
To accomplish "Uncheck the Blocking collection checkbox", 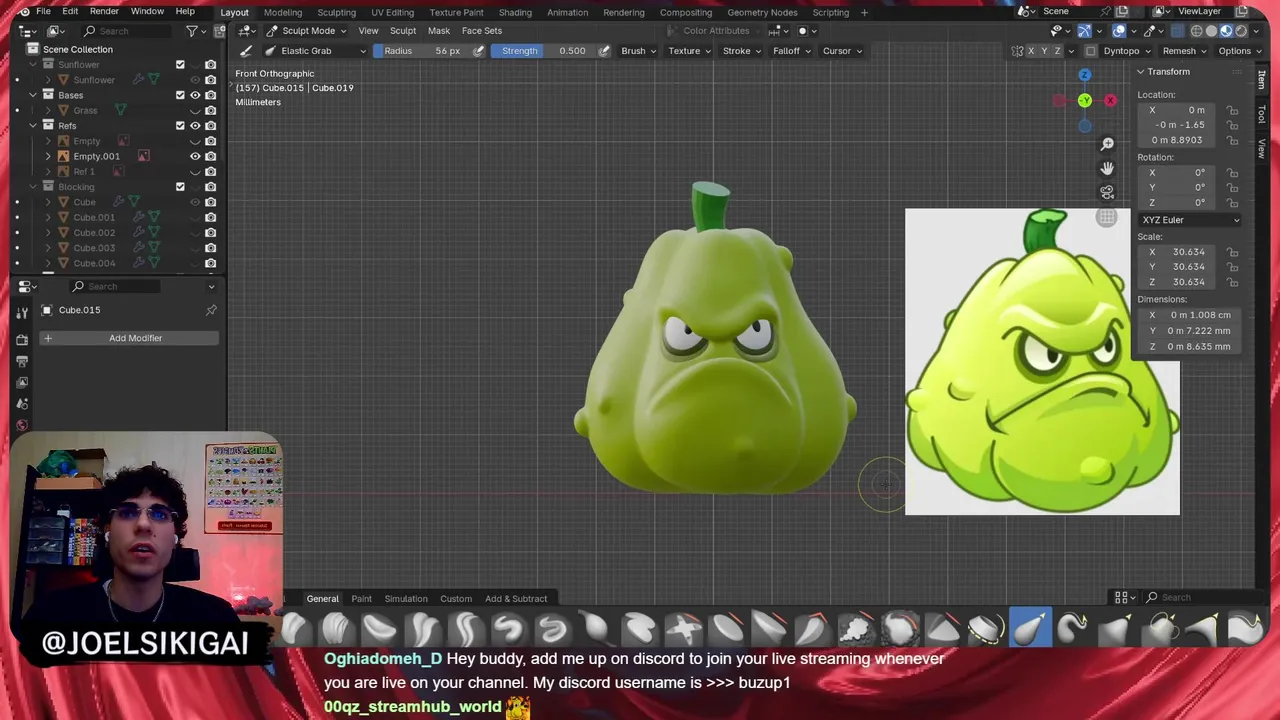I will click(180, 187).
